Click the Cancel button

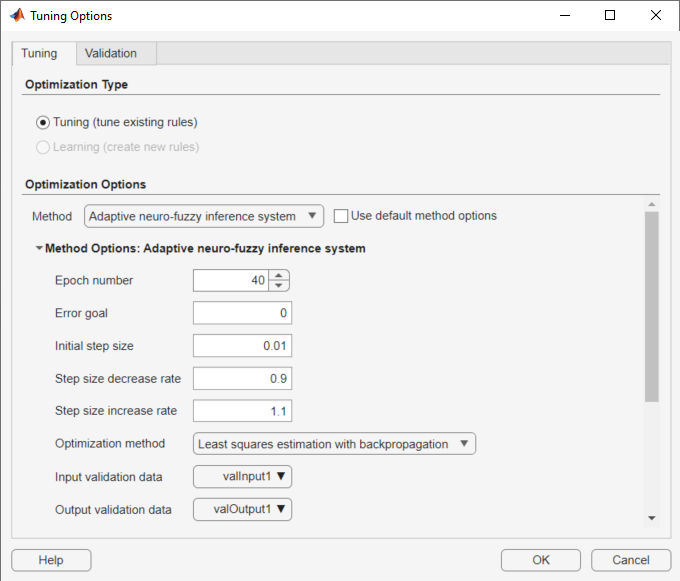[631, 560]
